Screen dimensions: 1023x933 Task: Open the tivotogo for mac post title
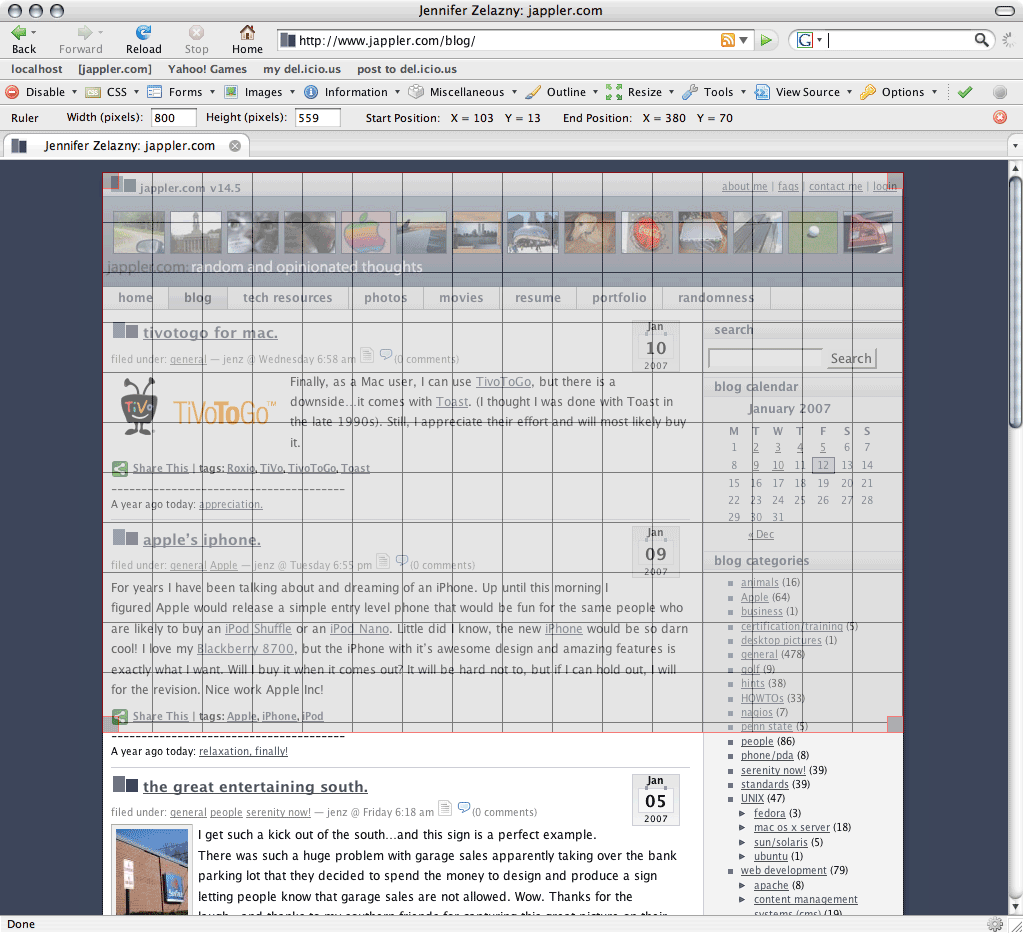coord(210,333)
